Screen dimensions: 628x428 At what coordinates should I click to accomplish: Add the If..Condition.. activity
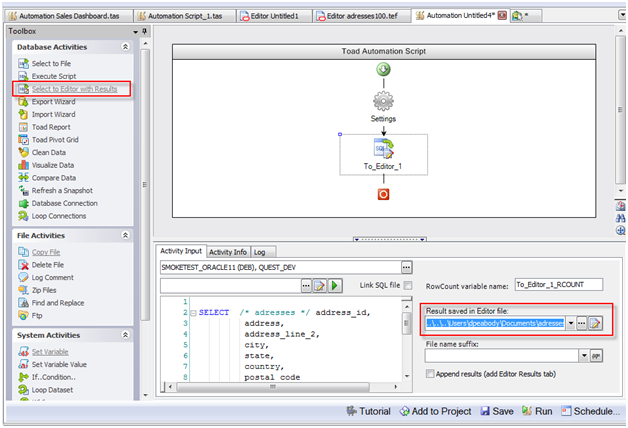click(47, 377)
